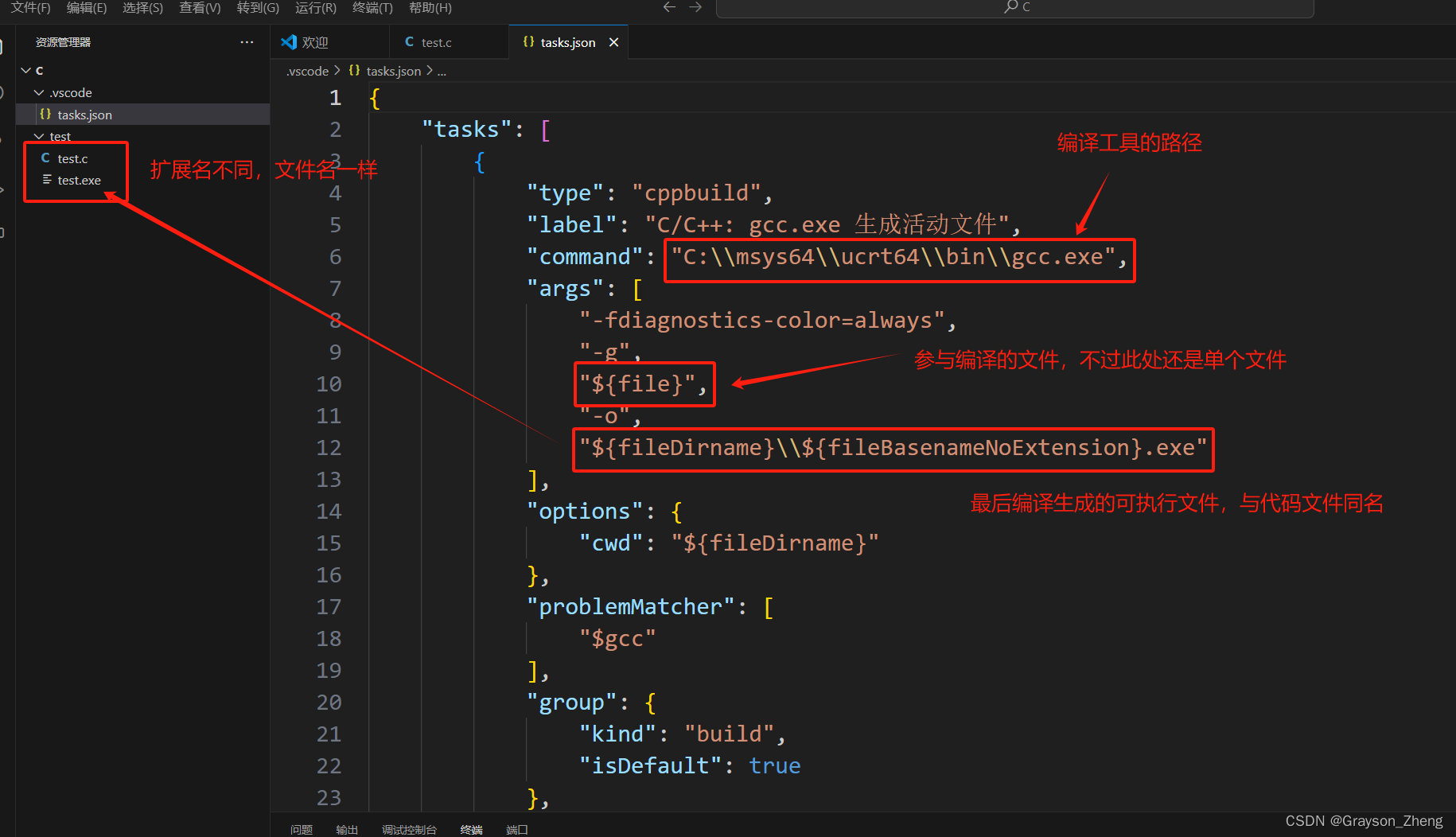The height and width of the screenshot is (837, 1456).
Task: Collapse the .vscode folder
Action: (x=39, y=93)
